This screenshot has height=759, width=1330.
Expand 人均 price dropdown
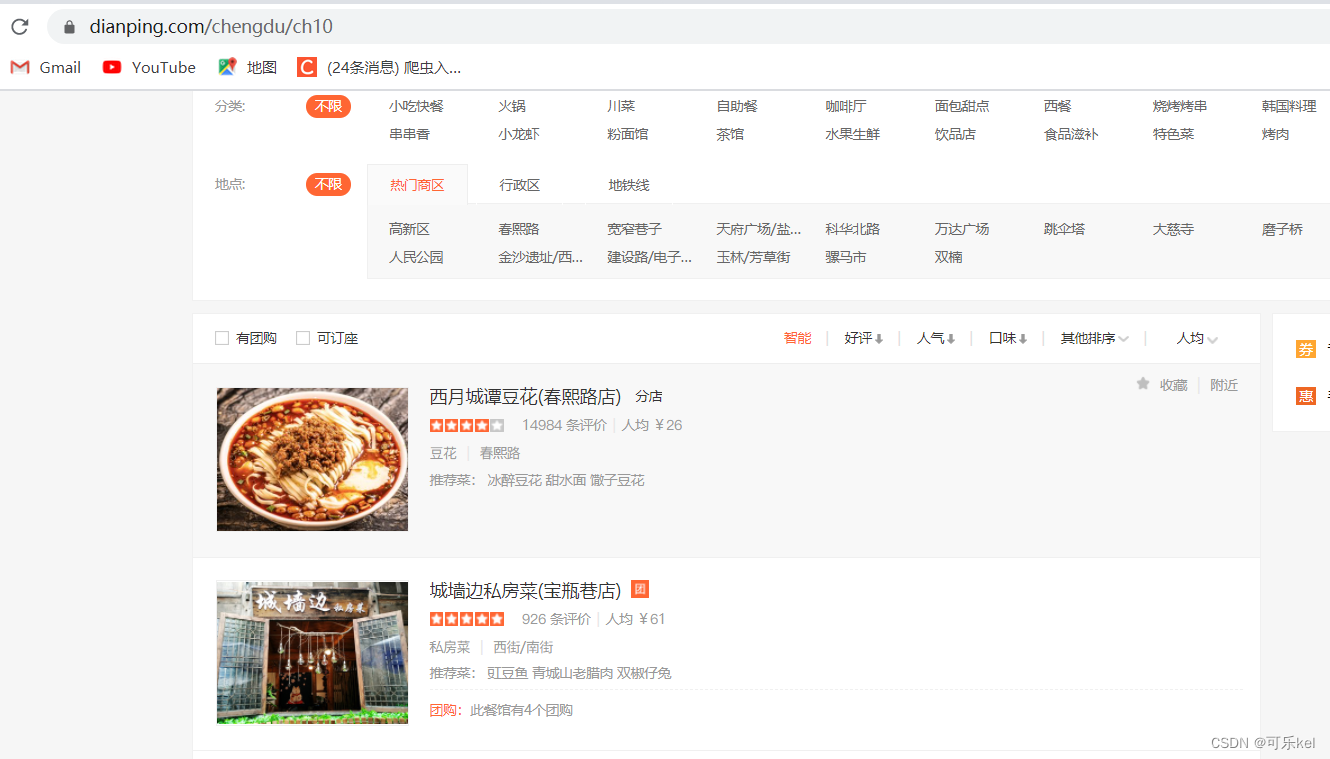1197,338
